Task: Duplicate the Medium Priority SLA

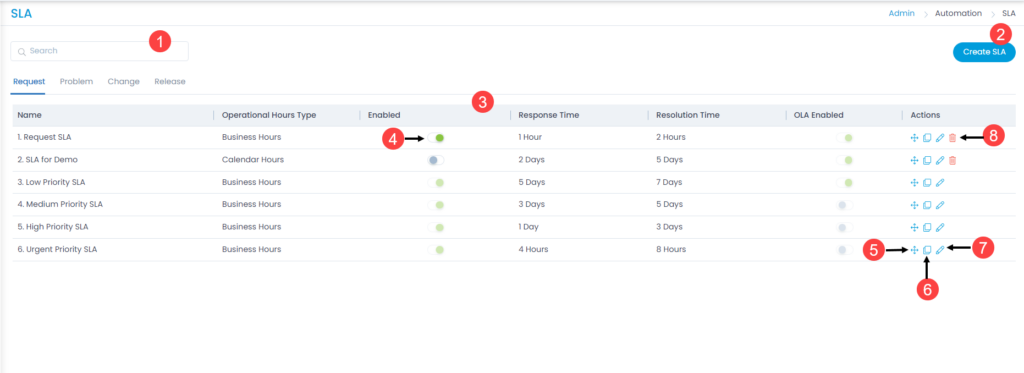Action: coord(927,205)
